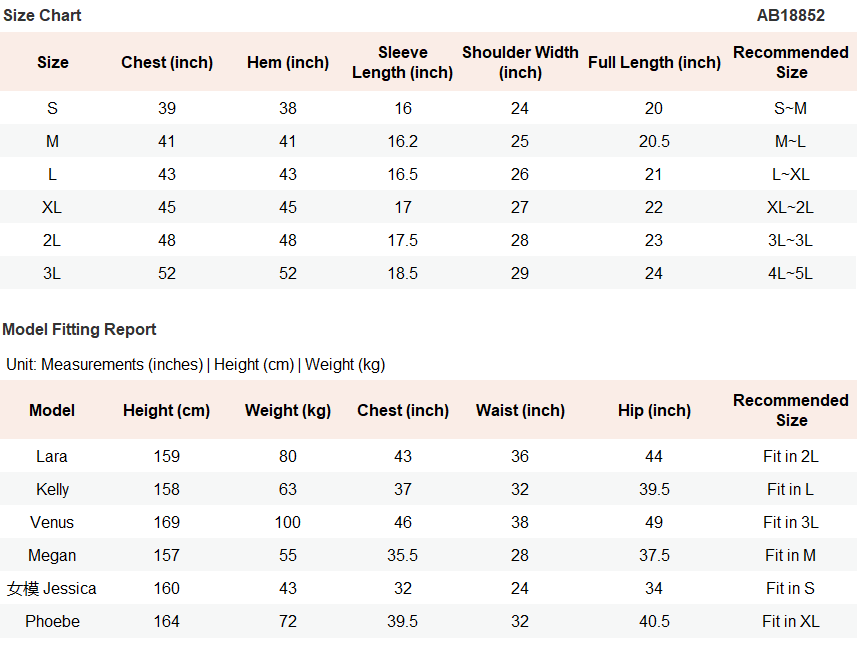Select the XL size row label
Viewport: 867px width, 645px height.
[x=52, y=207]
